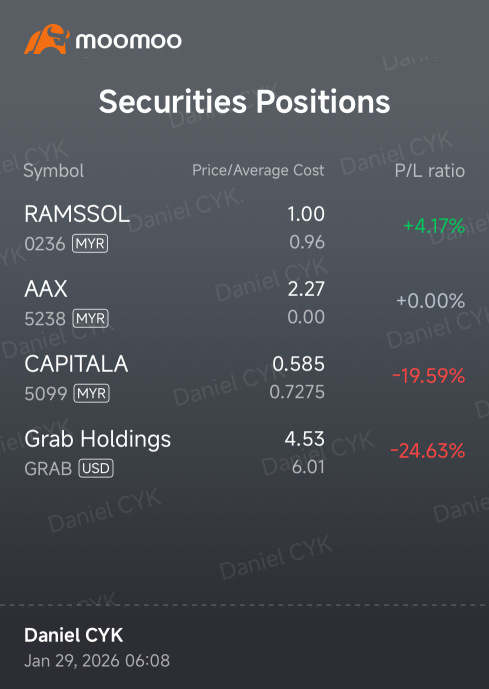Open the CAPITALA stock entry

pos(244,378)
